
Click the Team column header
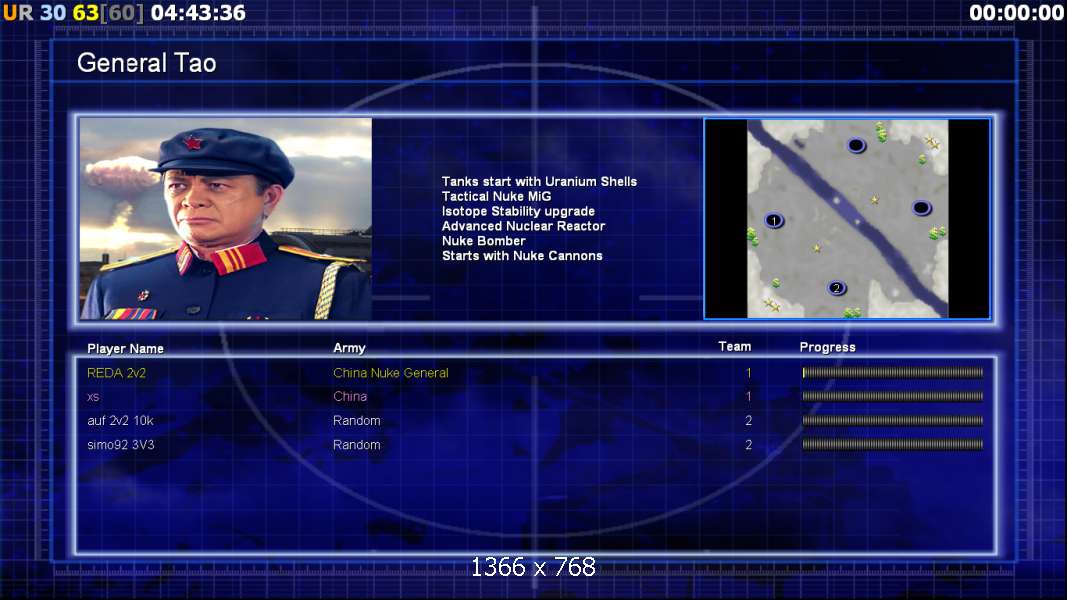click(x=735, y=346)
